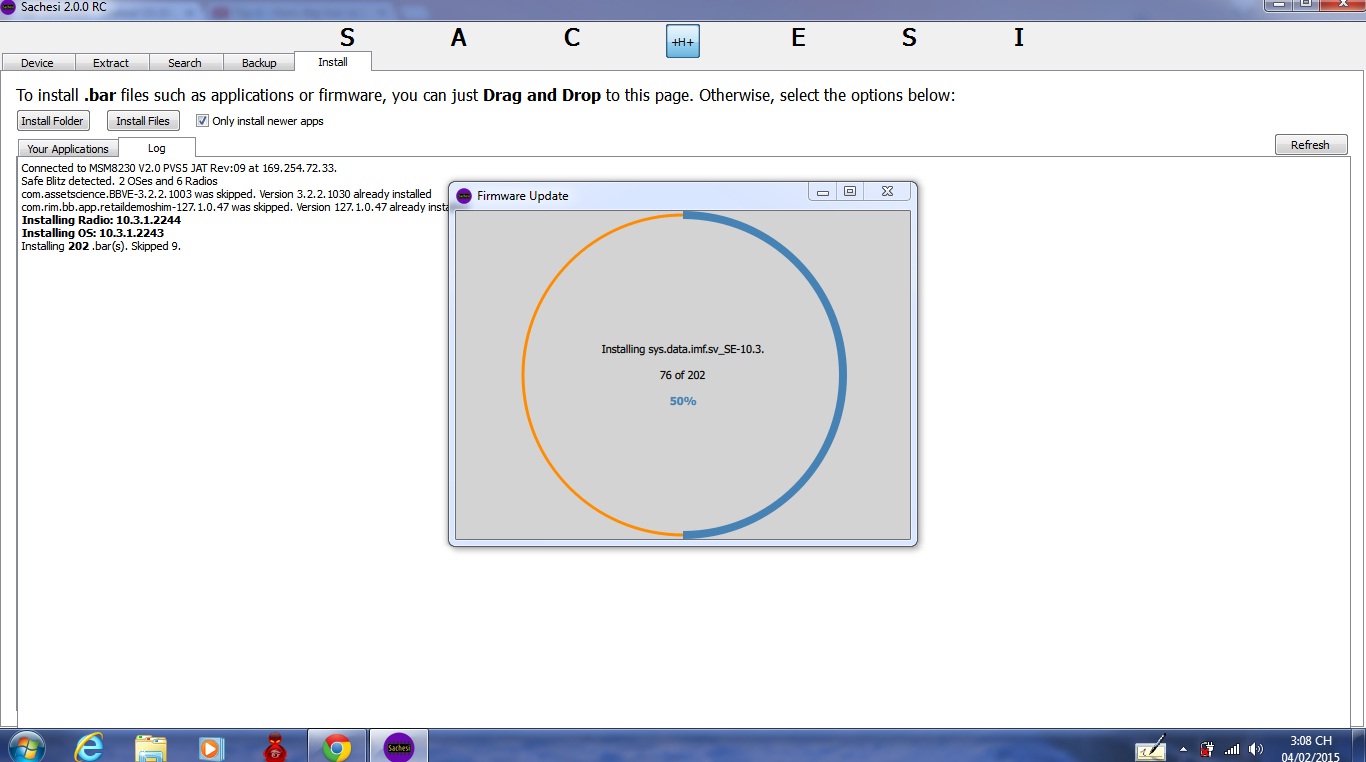
Task: Click the red figure icon in taskbar
Action: (x=275, y=746)
